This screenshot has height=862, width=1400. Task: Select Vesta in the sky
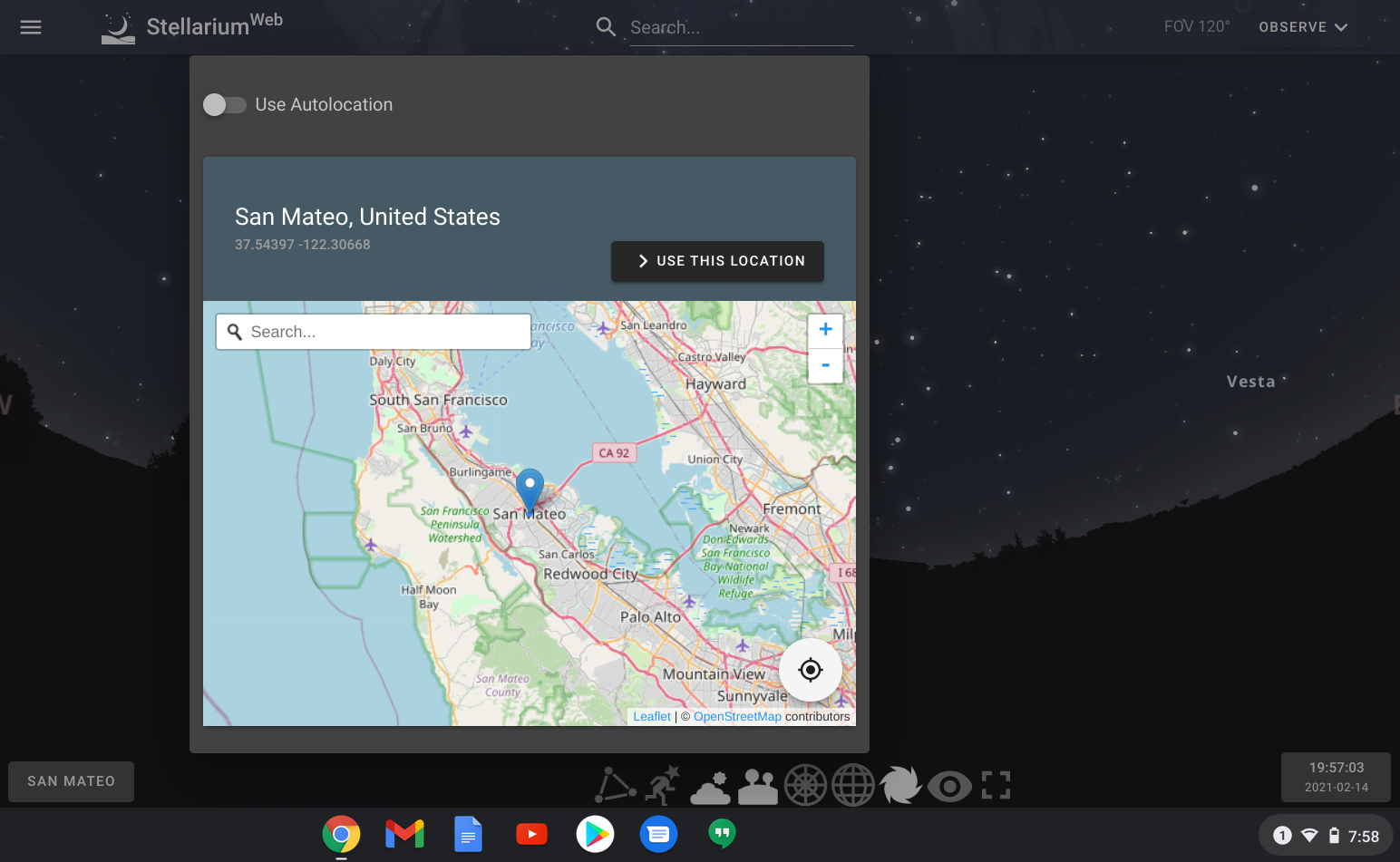click(1251, 382)
